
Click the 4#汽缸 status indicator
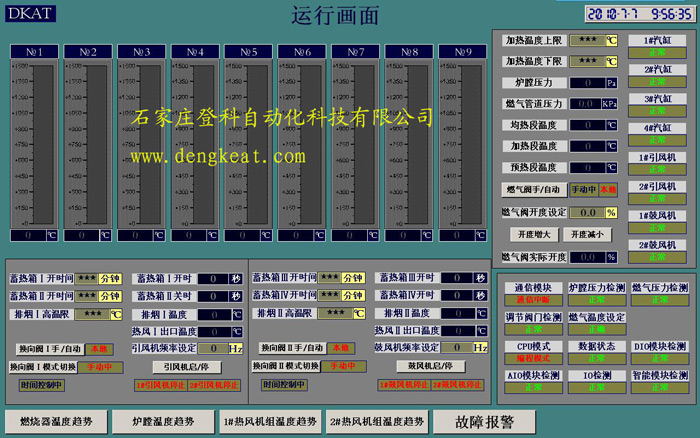(657, 140)
